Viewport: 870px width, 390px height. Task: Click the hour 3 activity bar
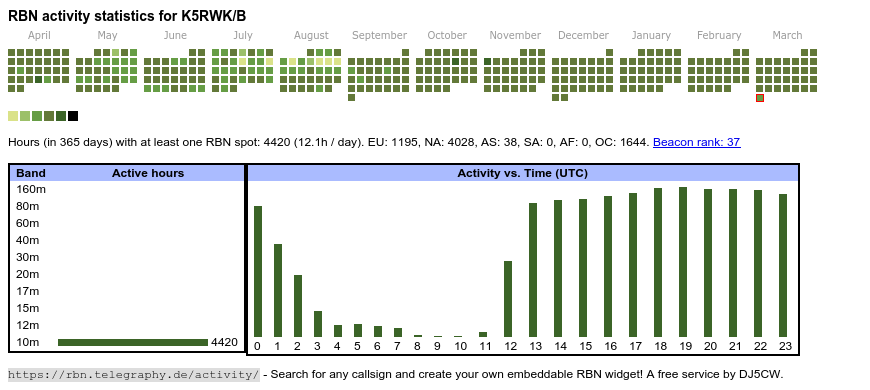[x=318, y=324]
